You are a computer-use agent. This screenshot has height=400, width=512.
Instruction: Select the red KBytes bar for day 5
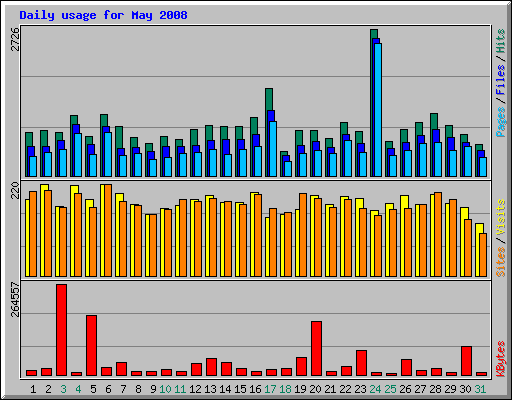(x=91, y=345)
